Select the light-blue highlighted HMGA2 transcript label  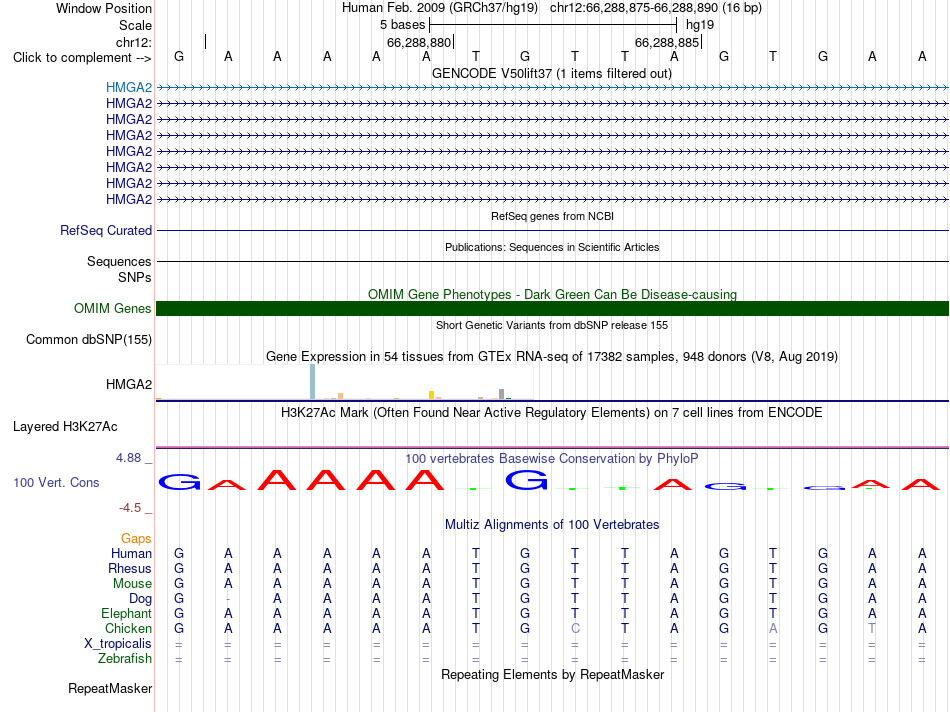tap(128, 87)
